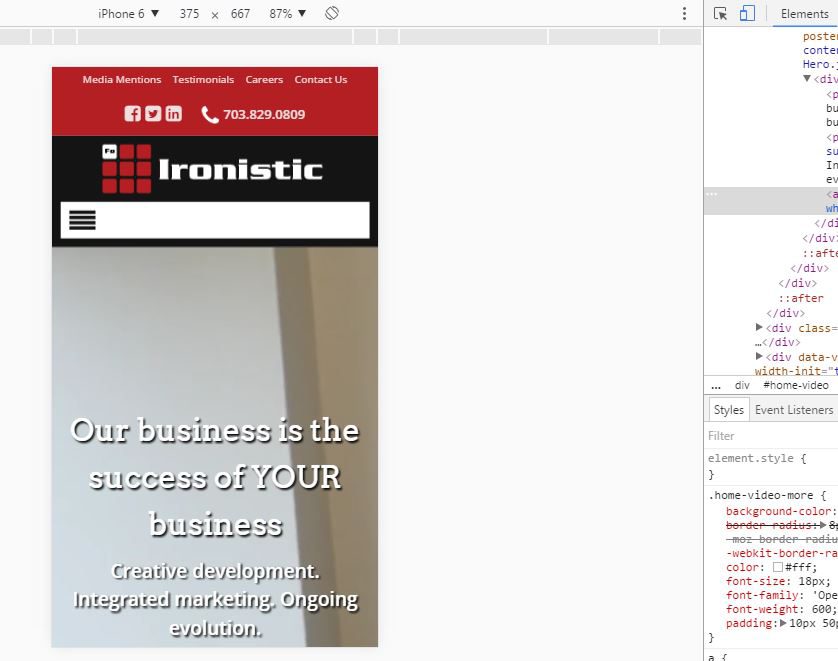Open the Testimonials link
The width and height of the screenshot is (838, 661).
[x=203, y=80]
